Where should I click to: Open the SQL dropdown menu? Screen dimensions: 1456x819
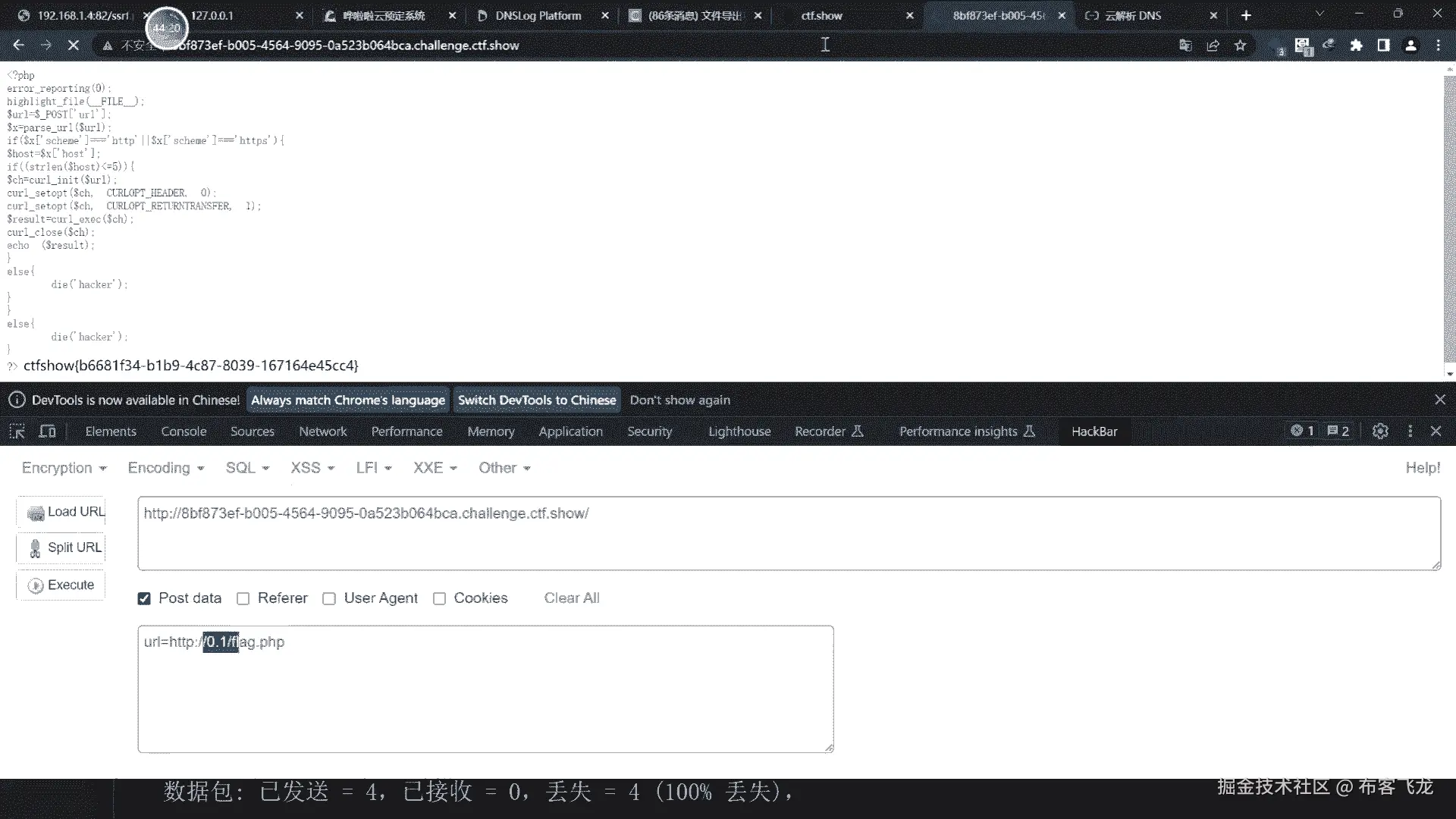247,468
